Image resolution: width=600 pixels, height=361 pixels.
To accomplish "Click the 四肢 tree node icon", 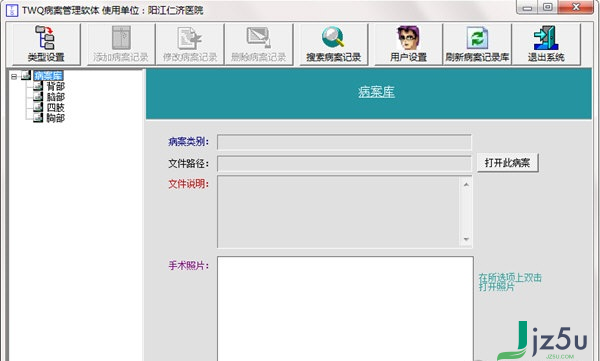I will pos(38,107).
